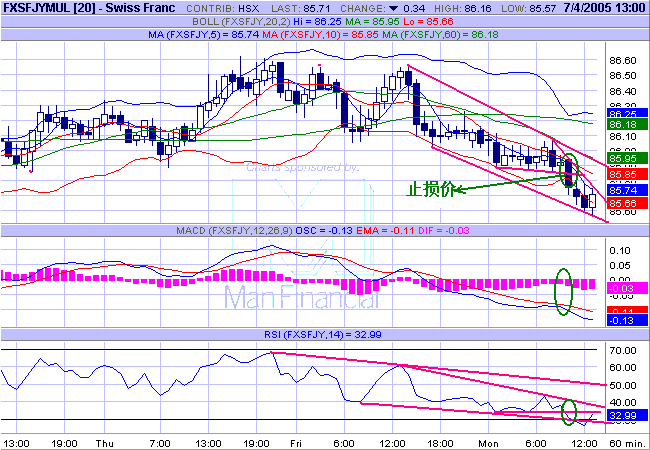This screenshot has height=450, width=650.
Task: Click the 0.05 MACD axis label
Action: tap(620, 266)
